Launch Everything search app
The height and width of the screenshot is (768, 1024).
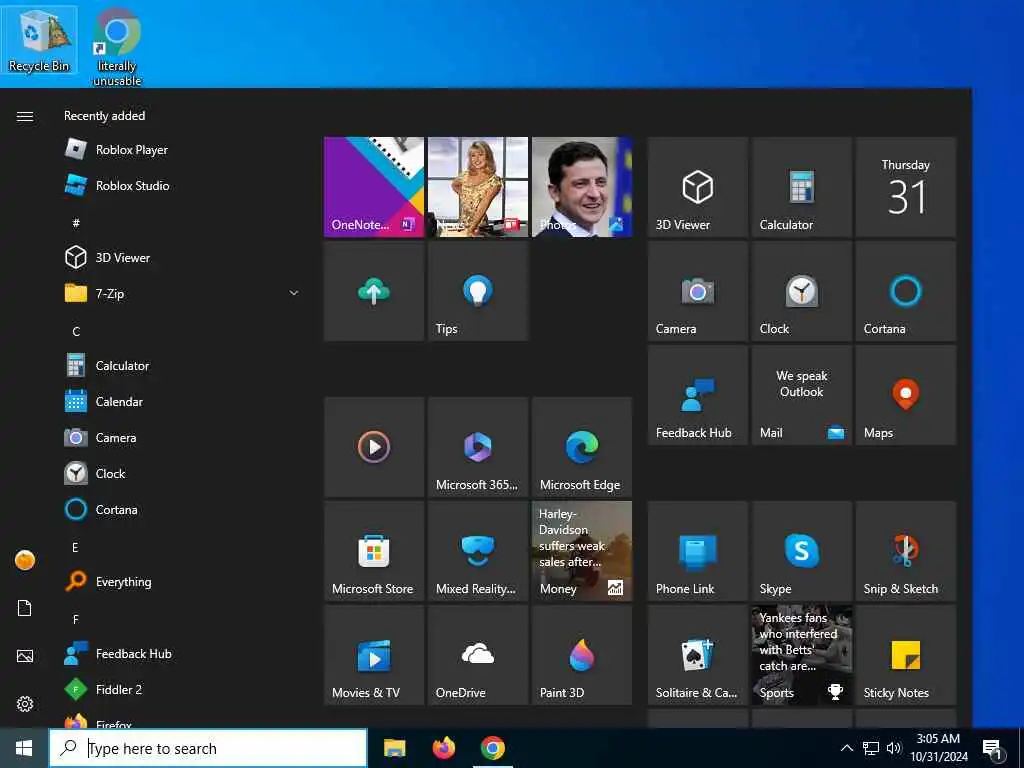[183, 581]
